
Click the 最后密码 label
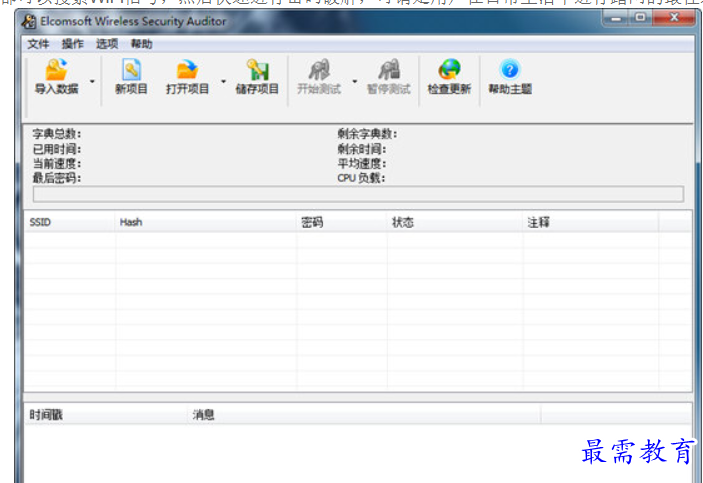[56, 178]
